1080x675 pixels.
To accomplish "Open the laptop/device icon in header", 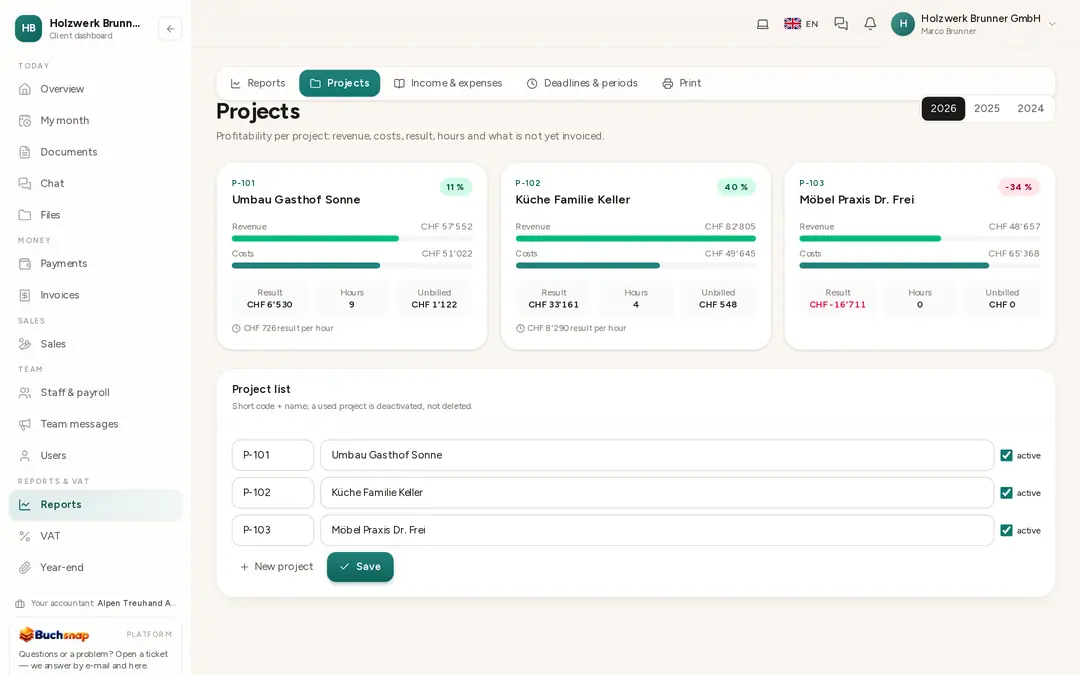I will (762, 24).
